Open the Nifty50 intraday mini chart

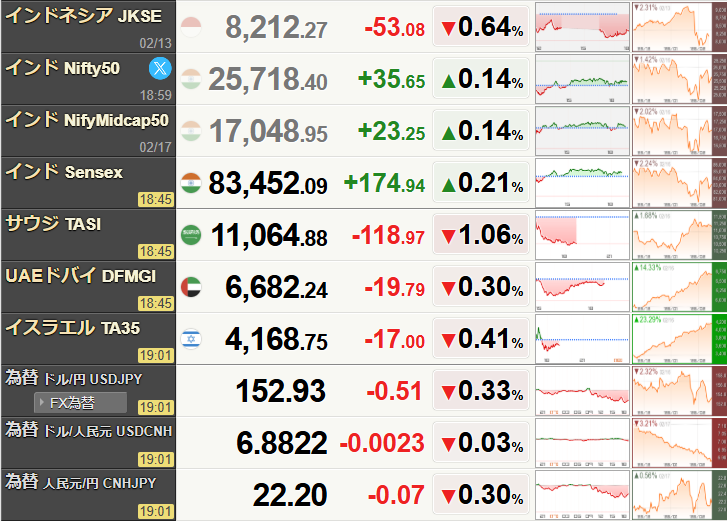pyautogui.click(x=582, y=79)
